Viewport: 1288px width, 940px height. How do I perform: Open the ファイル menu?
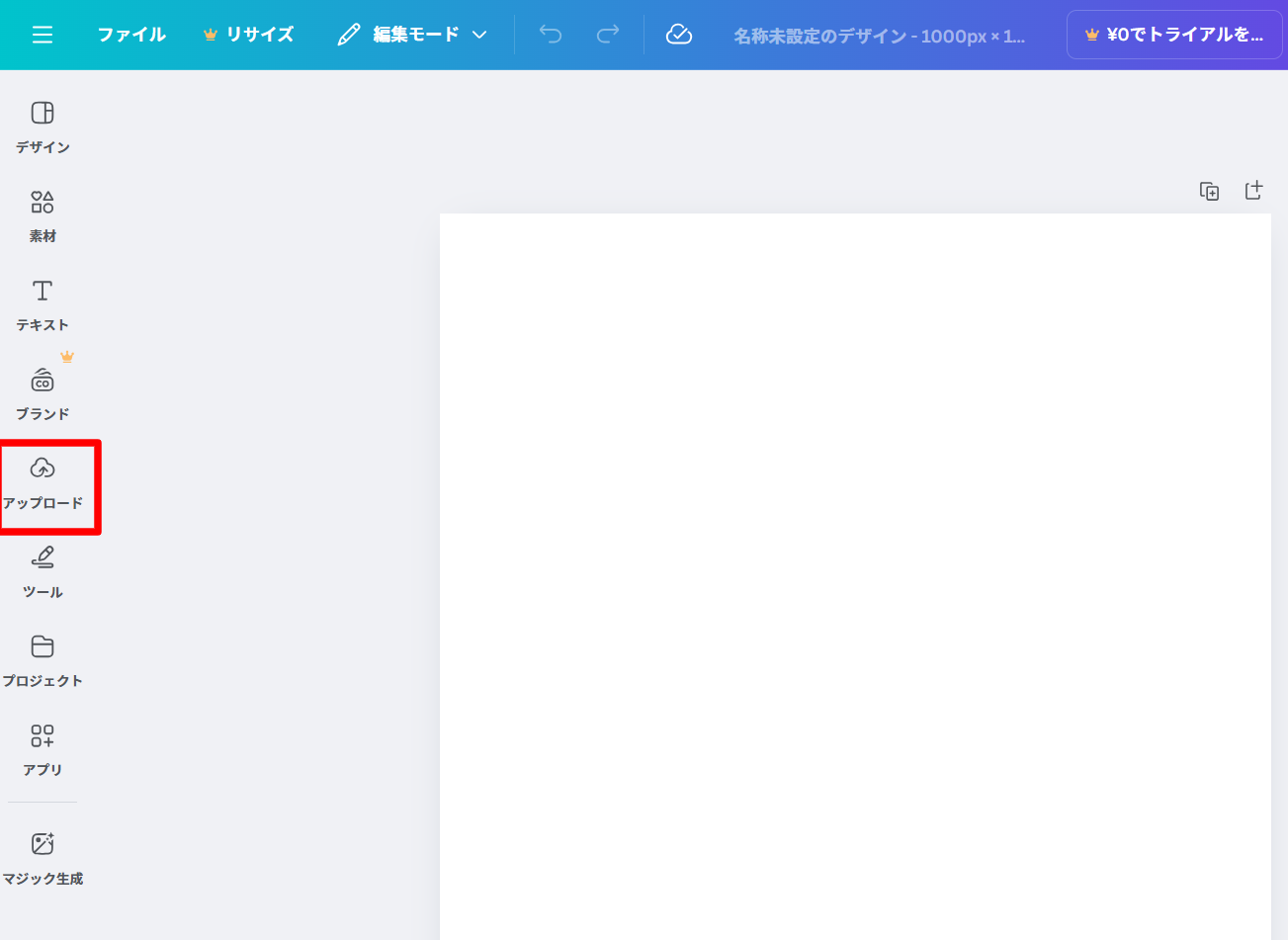click(131, 35)
